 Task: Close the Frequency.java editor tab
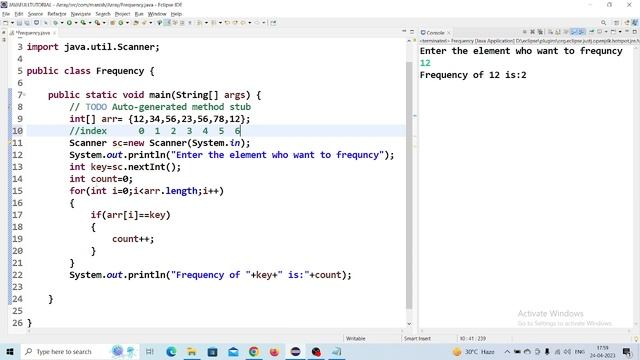pyautogui.click(x=54, y=33)
